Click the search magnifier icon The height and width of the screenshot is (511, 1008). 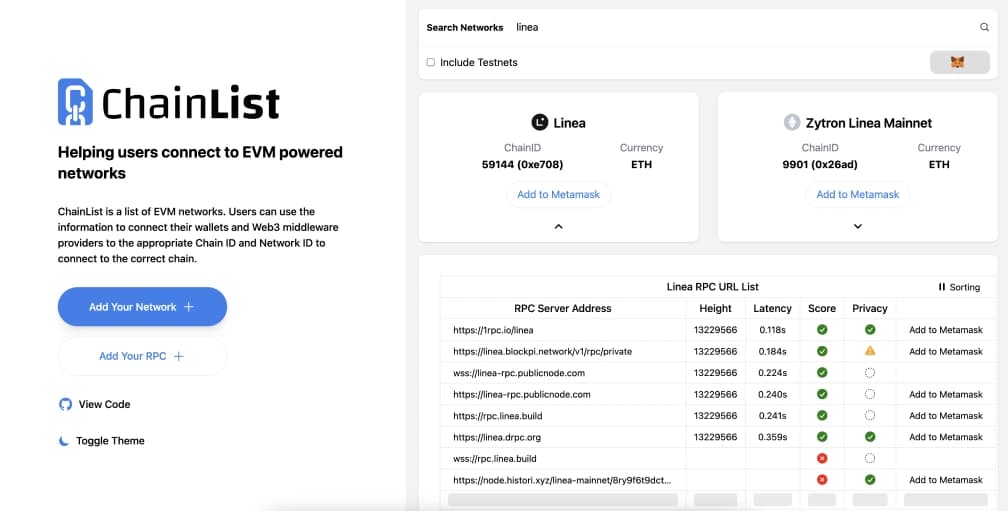click(984, 27)
